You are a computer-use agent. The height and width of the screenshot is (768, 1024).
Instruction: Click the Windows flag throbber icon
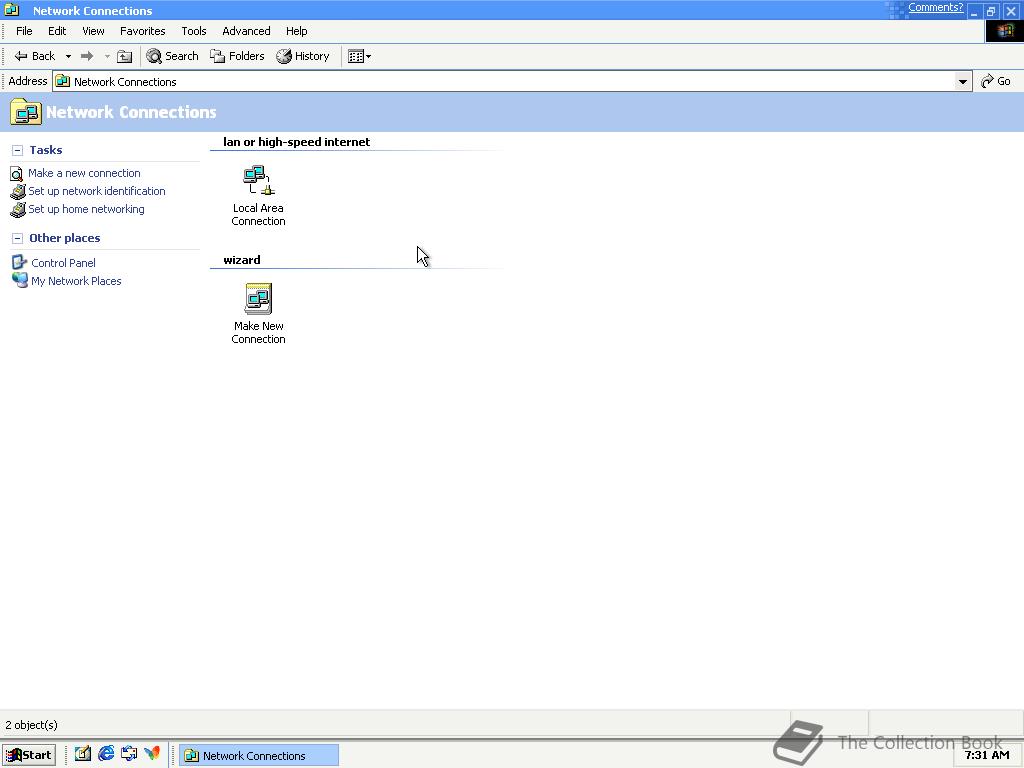(x=1004, y=31)
